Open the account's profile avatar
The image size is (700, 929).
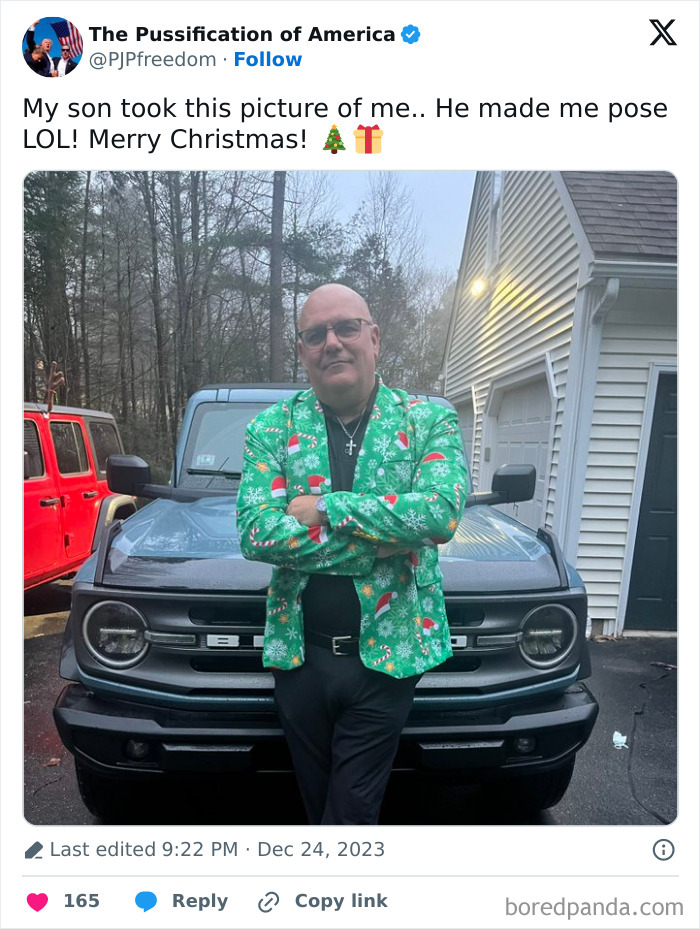pyautogui.click(x=52, y=47)
